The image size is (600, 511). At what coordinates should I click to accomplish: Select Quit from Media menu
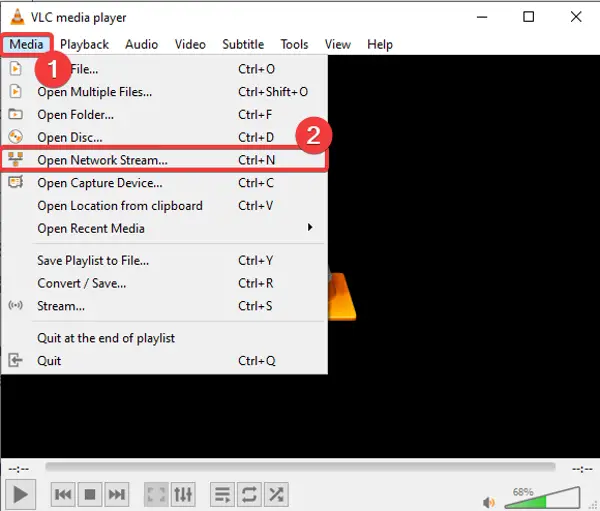coord(165,361)
